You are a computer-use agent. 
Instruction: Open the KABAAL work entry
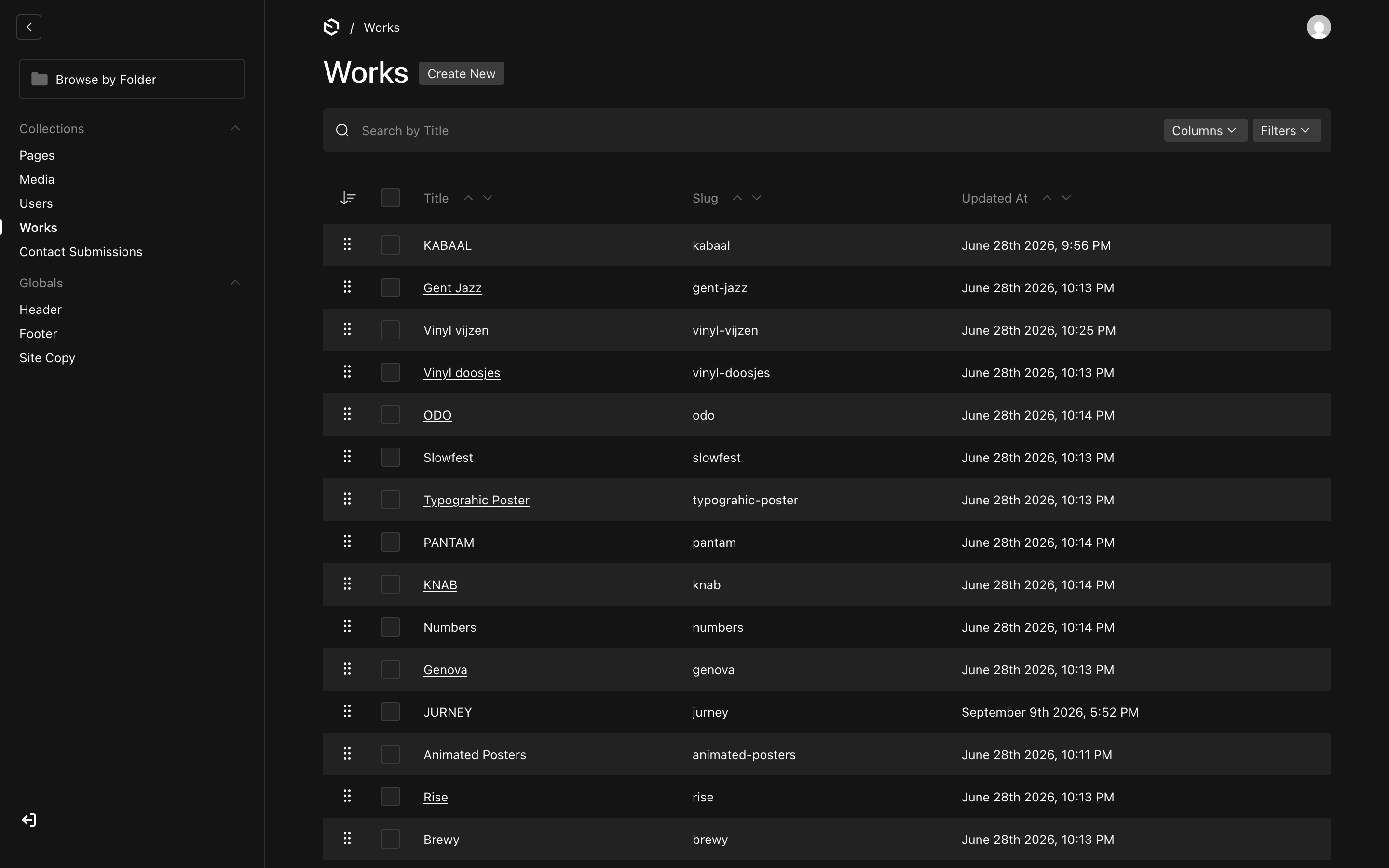(448, 245)
